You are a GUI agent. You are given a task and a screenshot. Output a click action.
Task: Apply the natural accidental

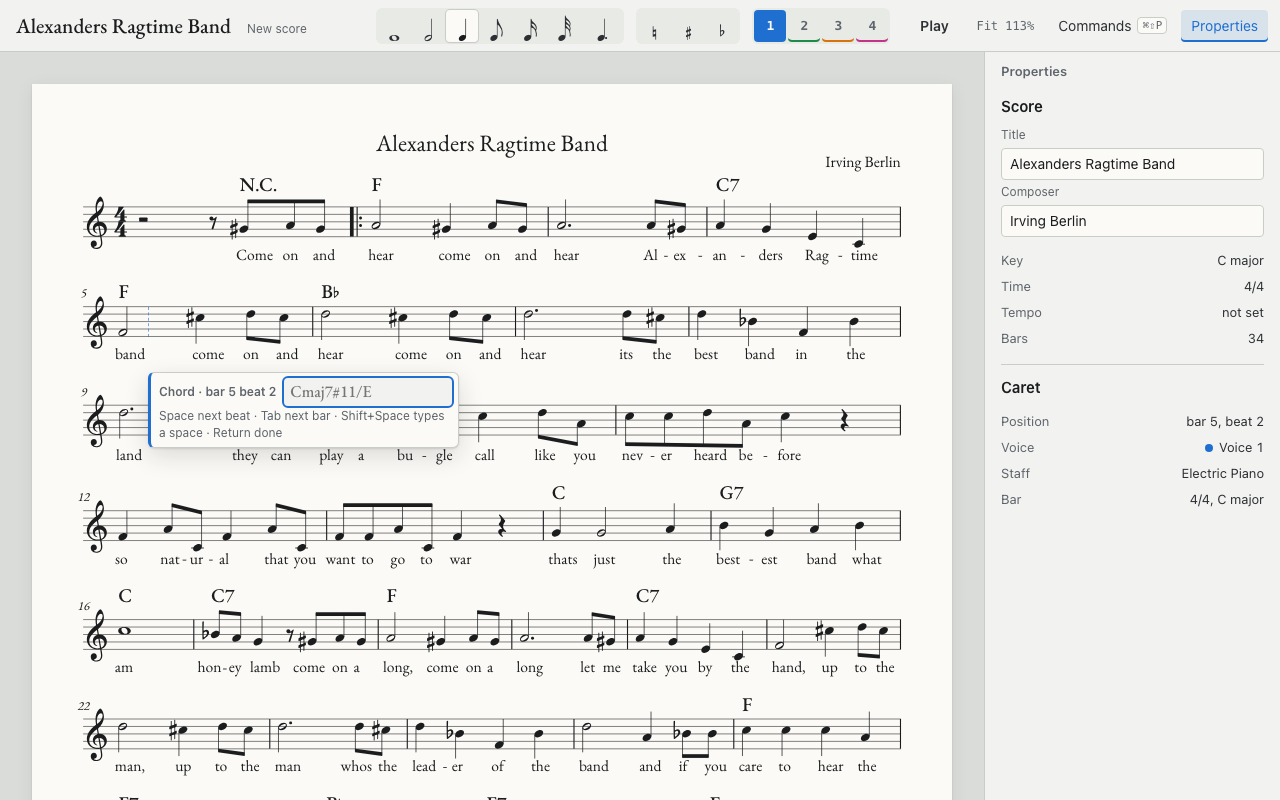click(x=654, y=26)
